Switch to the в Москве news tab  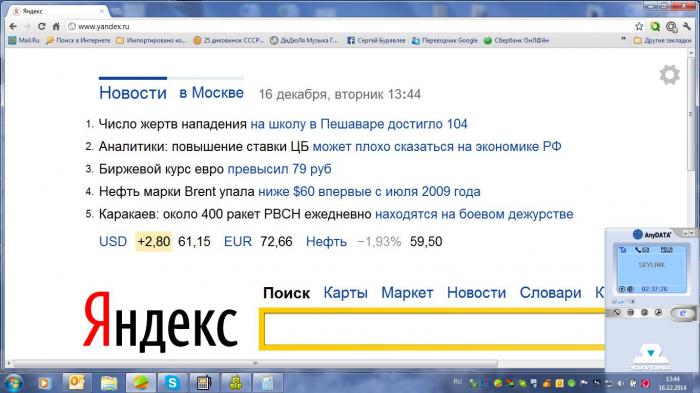[212, 93]
